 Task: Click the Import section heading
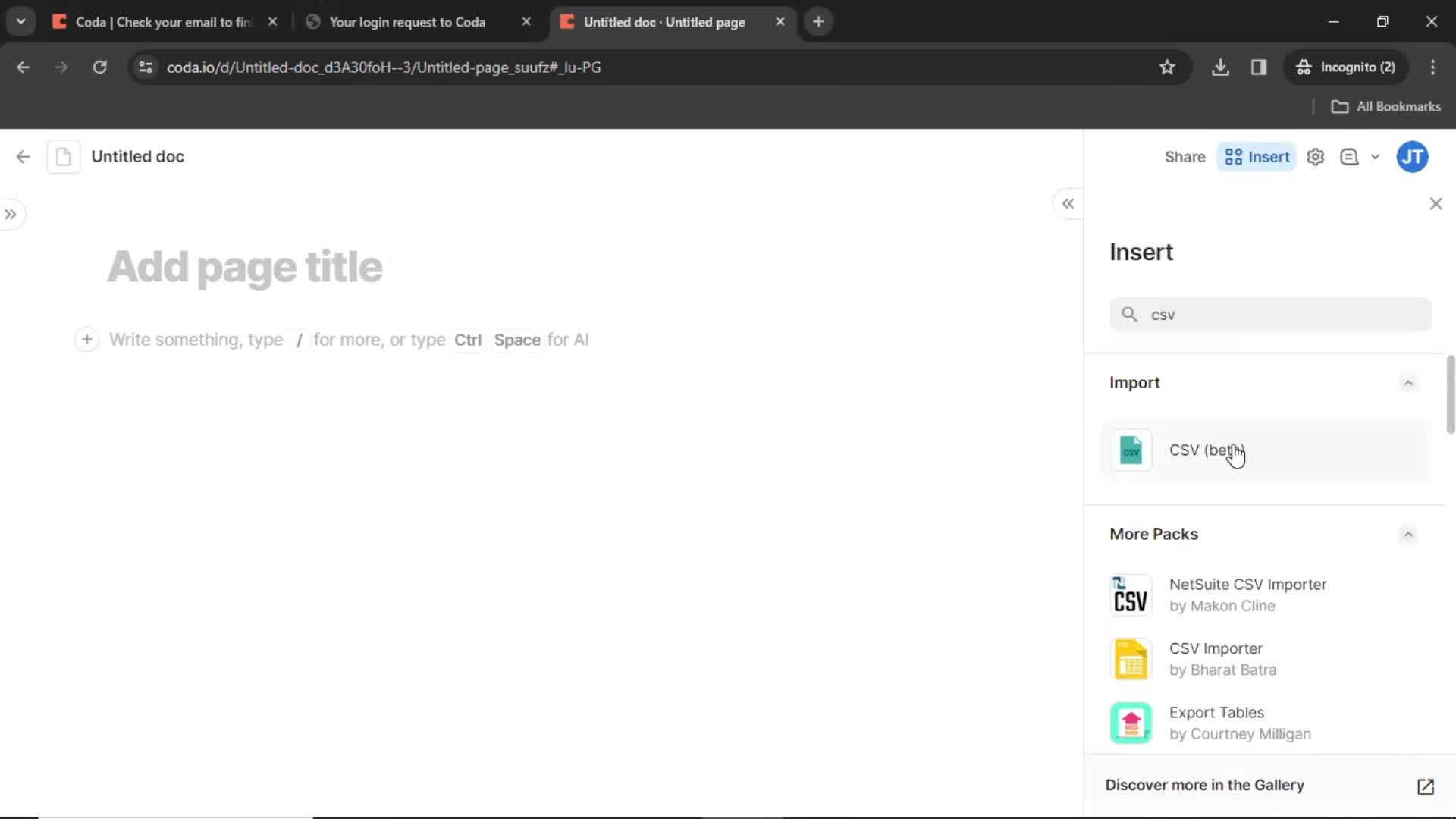[x=1134, y=383]
